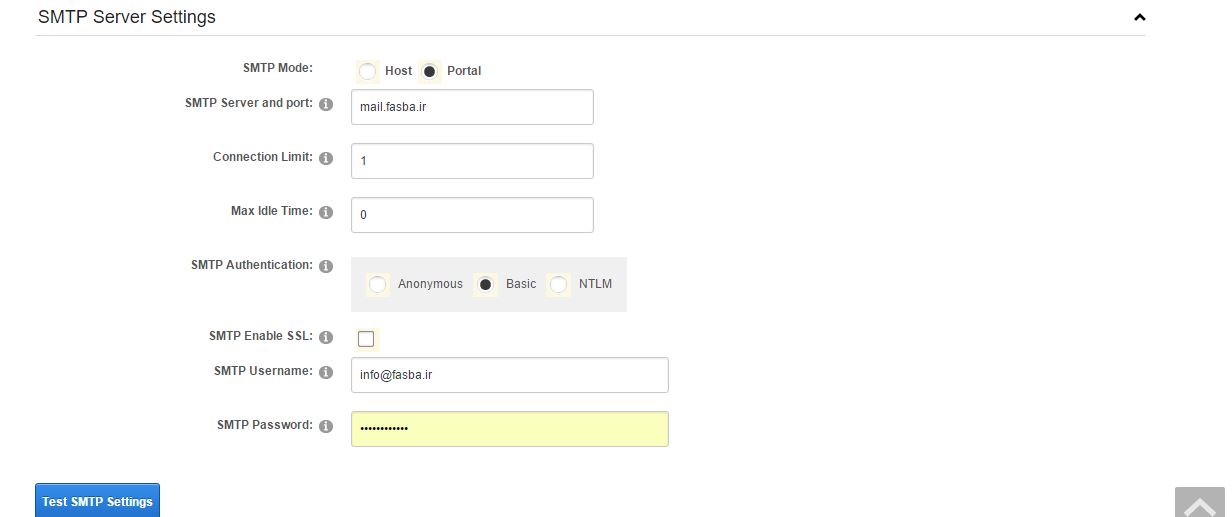Show SMTP Password help icon
Screen dimensions: 1232x517
(326, 426)
